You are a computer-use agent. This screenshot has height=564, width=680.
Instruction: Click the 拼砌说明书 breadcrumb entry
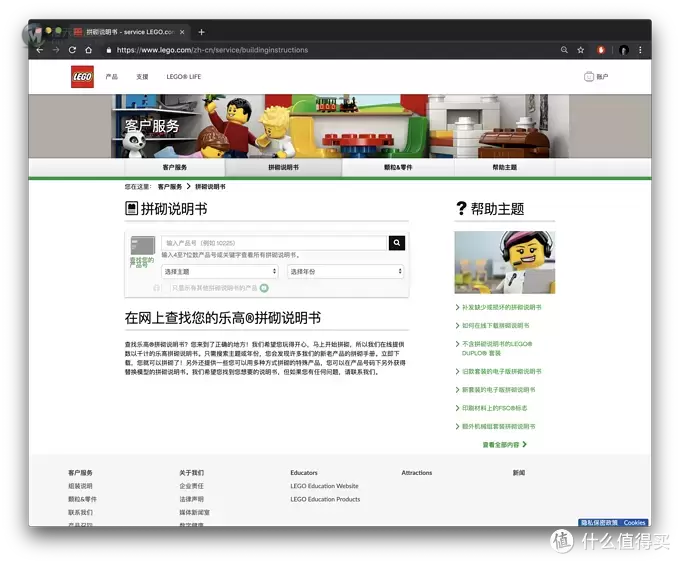[210, 187]
